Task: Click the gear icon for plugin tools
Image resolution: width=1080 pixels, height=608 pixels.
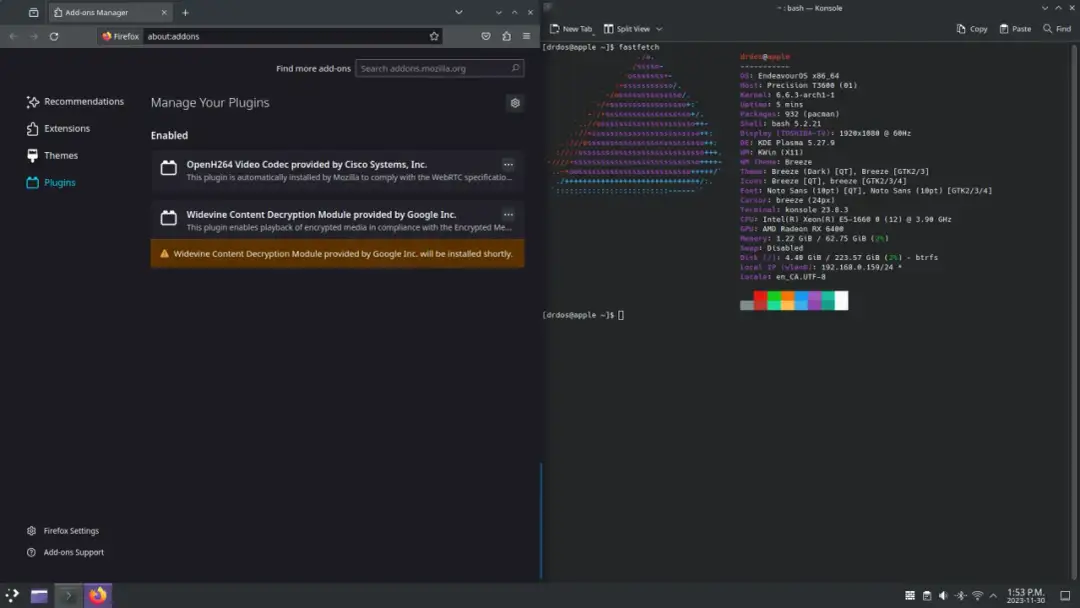Action: click(514, 103)
